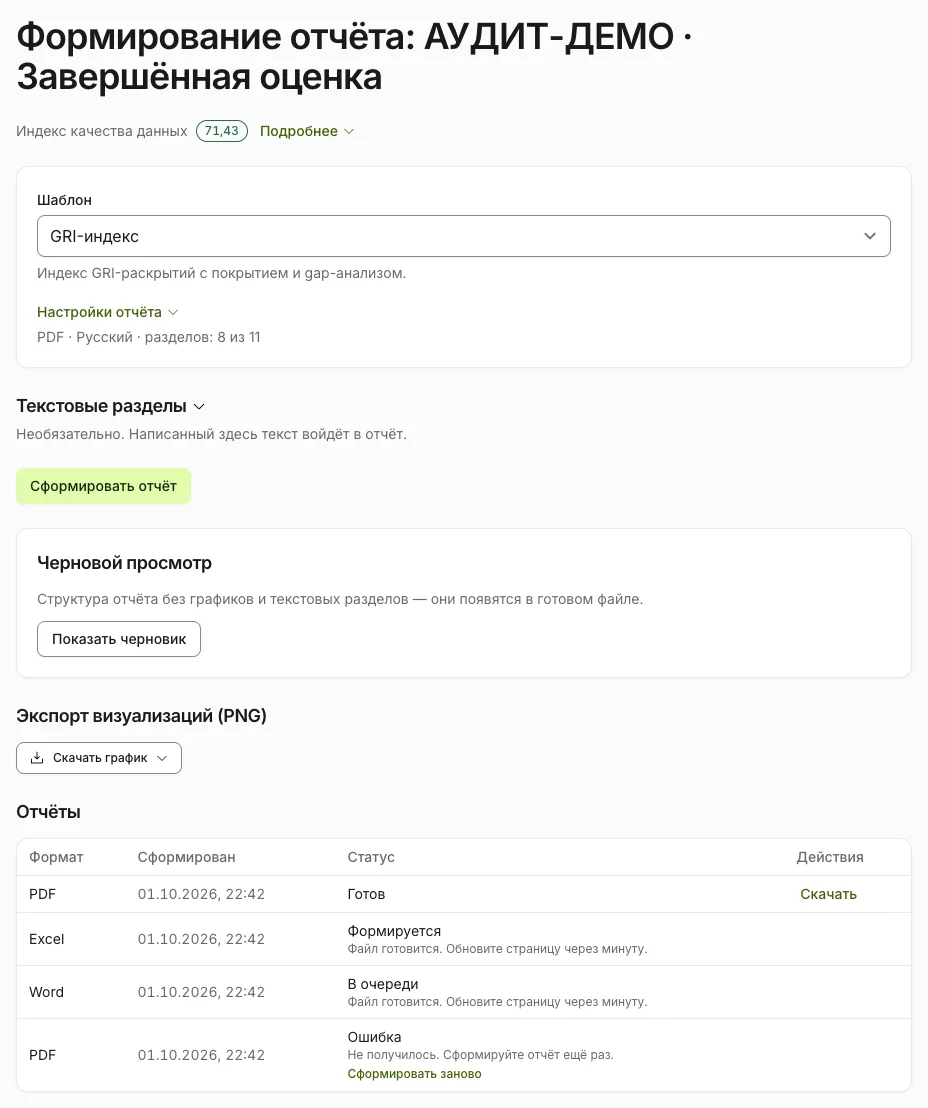Click the Экспорт визуализаций (PNG) heading

(x=141, y=716)
